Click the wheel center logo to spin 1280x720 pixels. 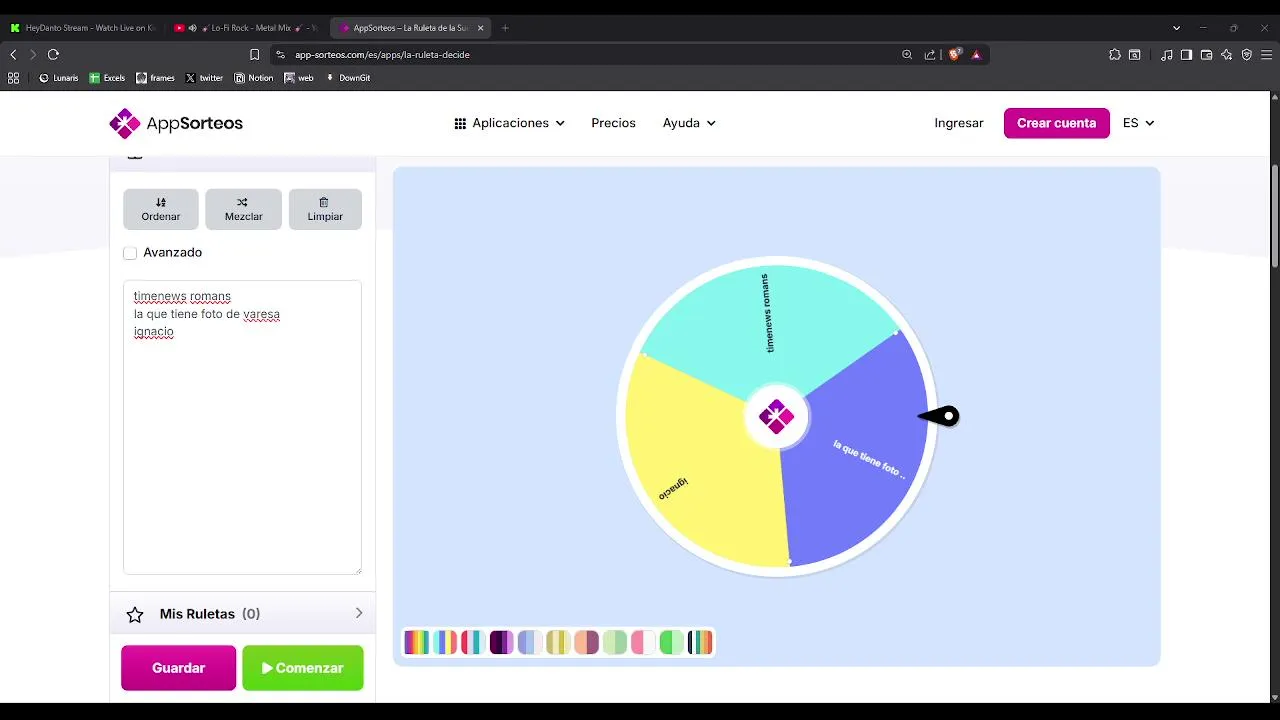point(776,416)
